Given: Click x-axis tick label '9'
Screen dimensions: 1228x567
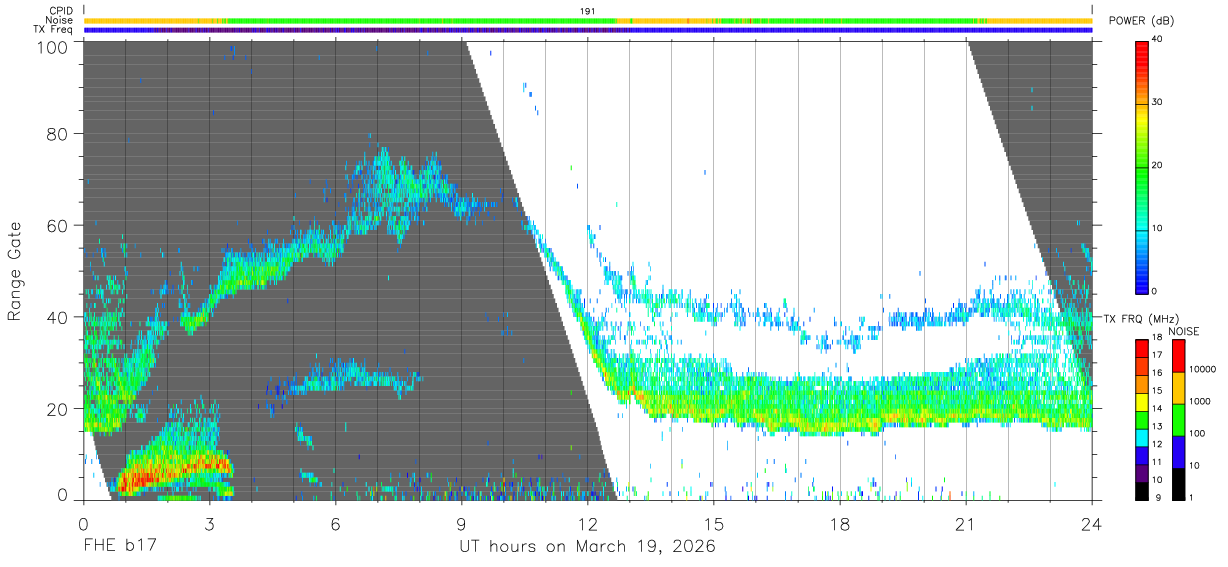Looking at the screenshot, I should [x=461, y=524].
